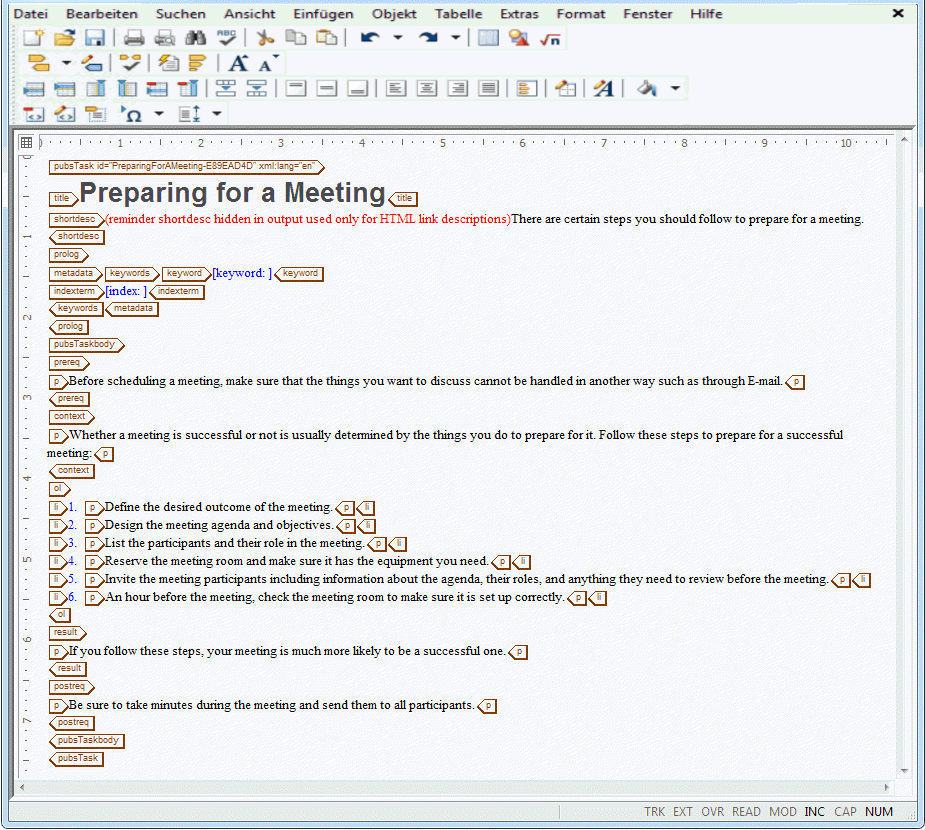Apply cell shading with the paint bucket icon
This screenshot has height=830, width=925.
coord(647,88)
